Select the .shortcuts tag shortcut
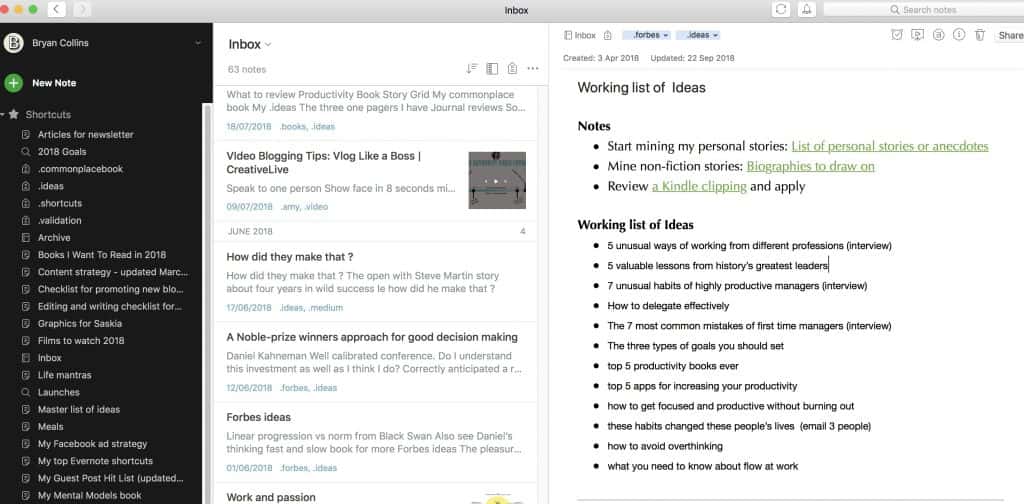 click(59, 203)
